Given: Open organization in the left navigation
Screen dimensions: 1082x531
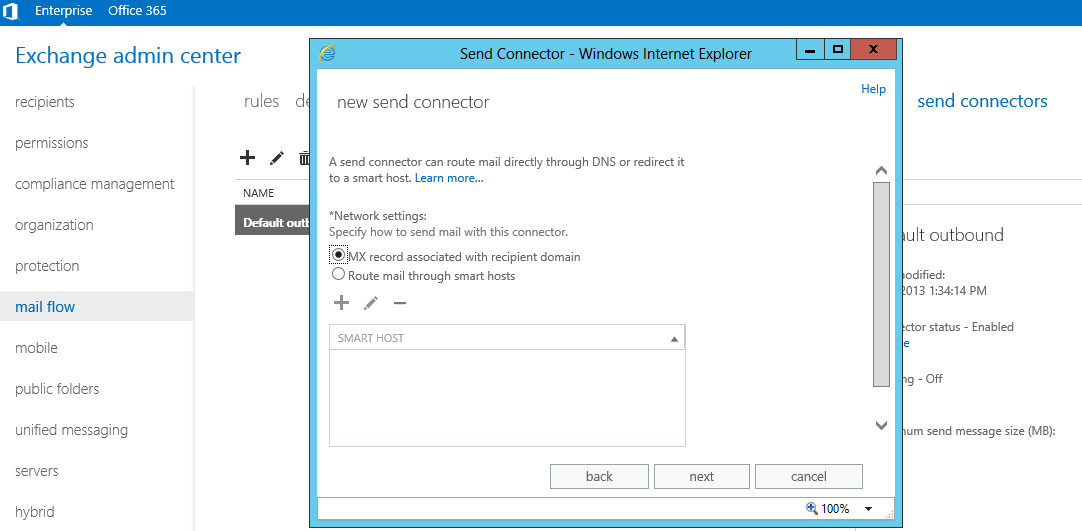Looking at the screenshot, I should (54, 225).
